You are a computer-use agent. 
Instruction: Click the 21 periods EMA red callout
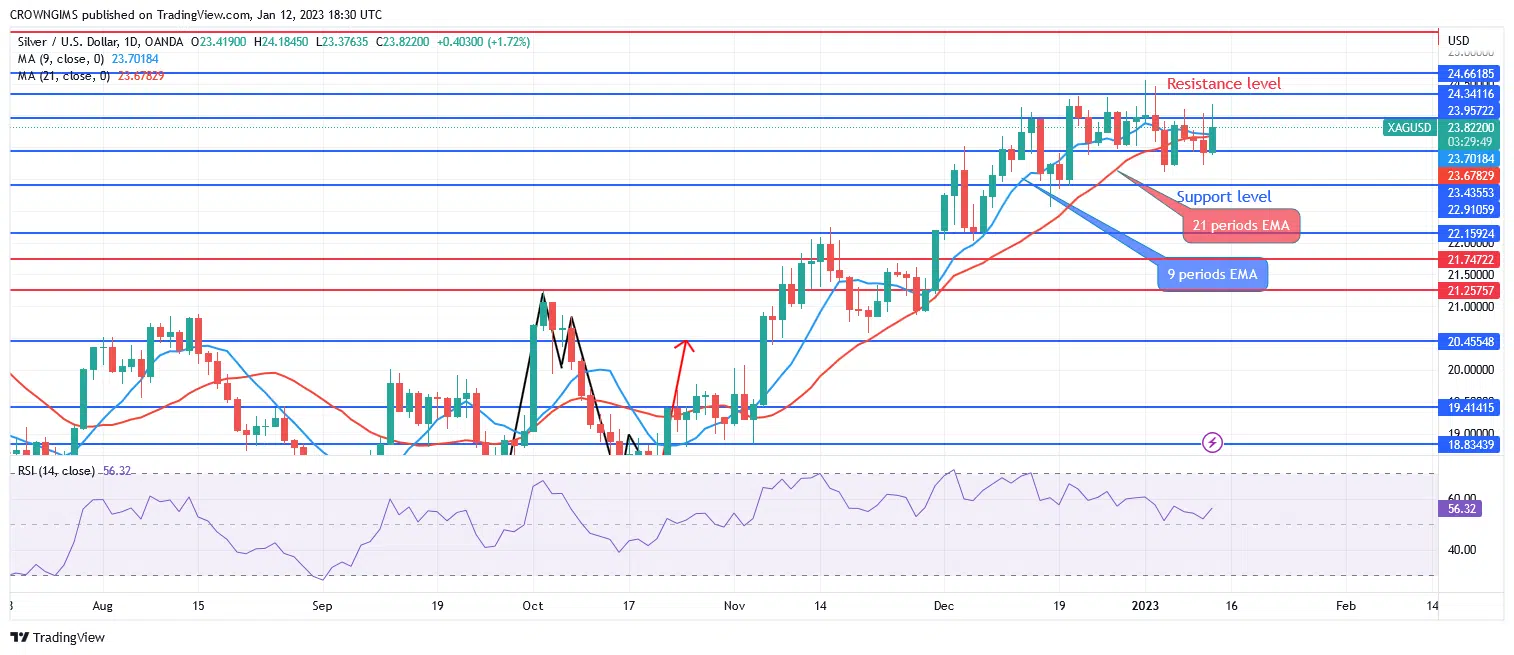tap(1241, 226)
